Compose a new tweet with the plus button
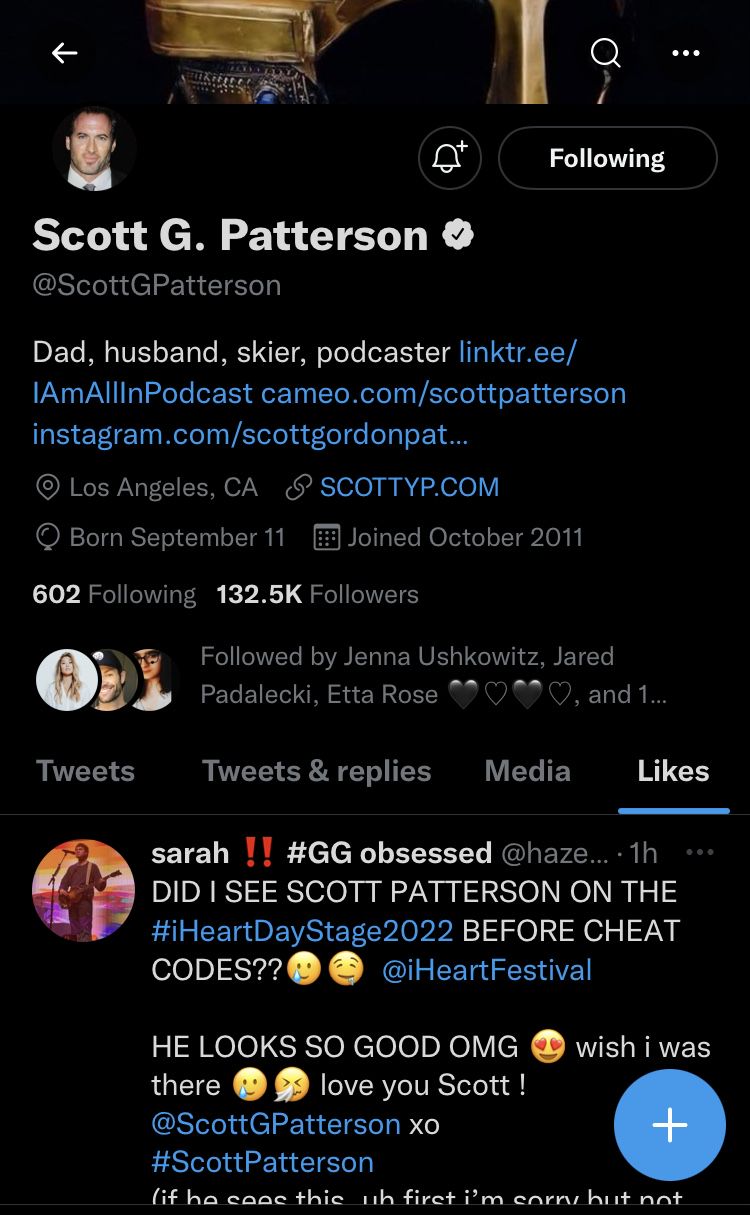This screenshot has width=750, height=1215. [669, 1125]
